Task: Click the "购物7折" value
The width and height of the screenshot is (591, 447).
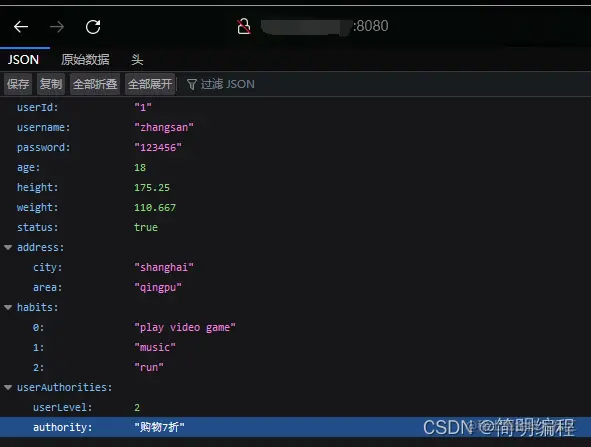Action: tap(159, 427)
